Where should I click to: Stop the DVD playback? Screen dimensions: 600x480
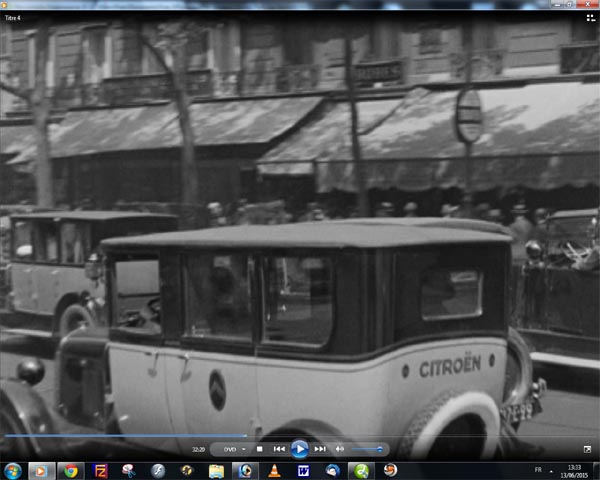259,449
